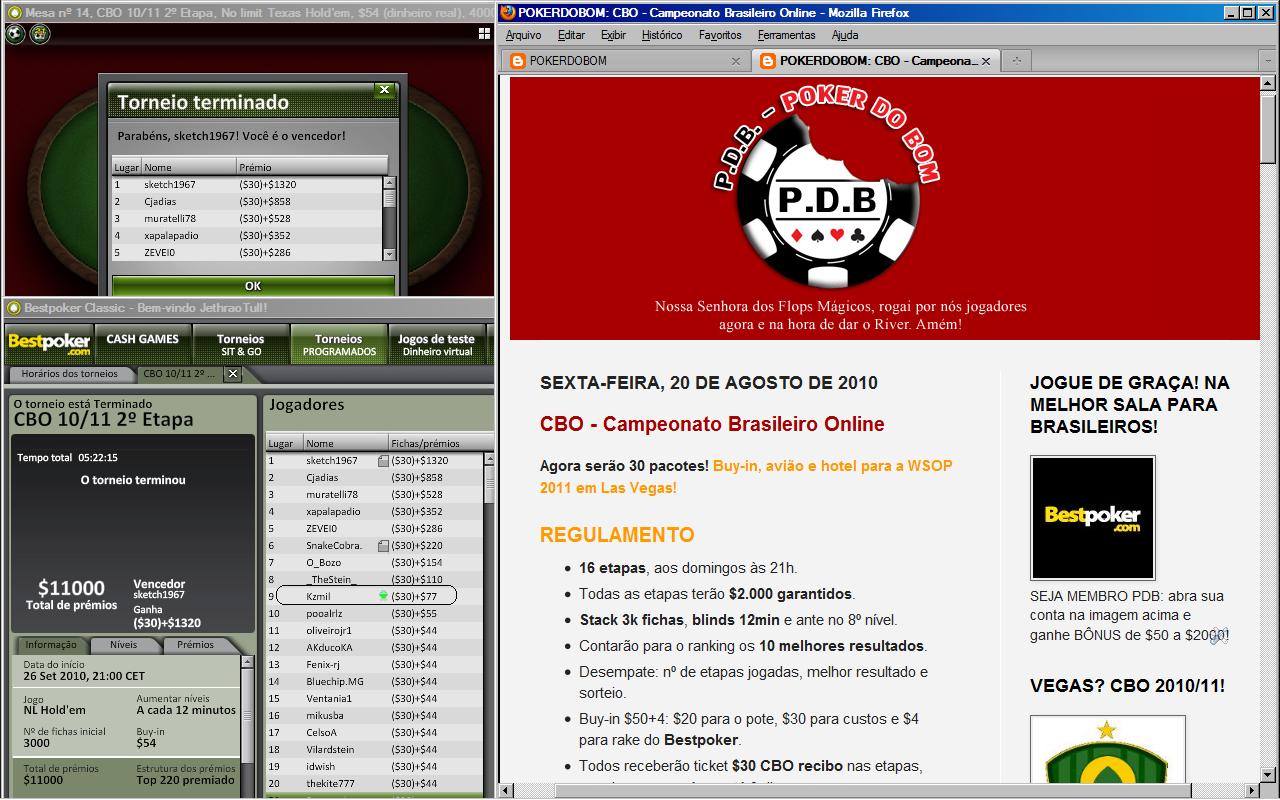Select muratelli78 row in winners dialog
The width and height of the screenshot is (1280, 800).
[x=247, y=218]
